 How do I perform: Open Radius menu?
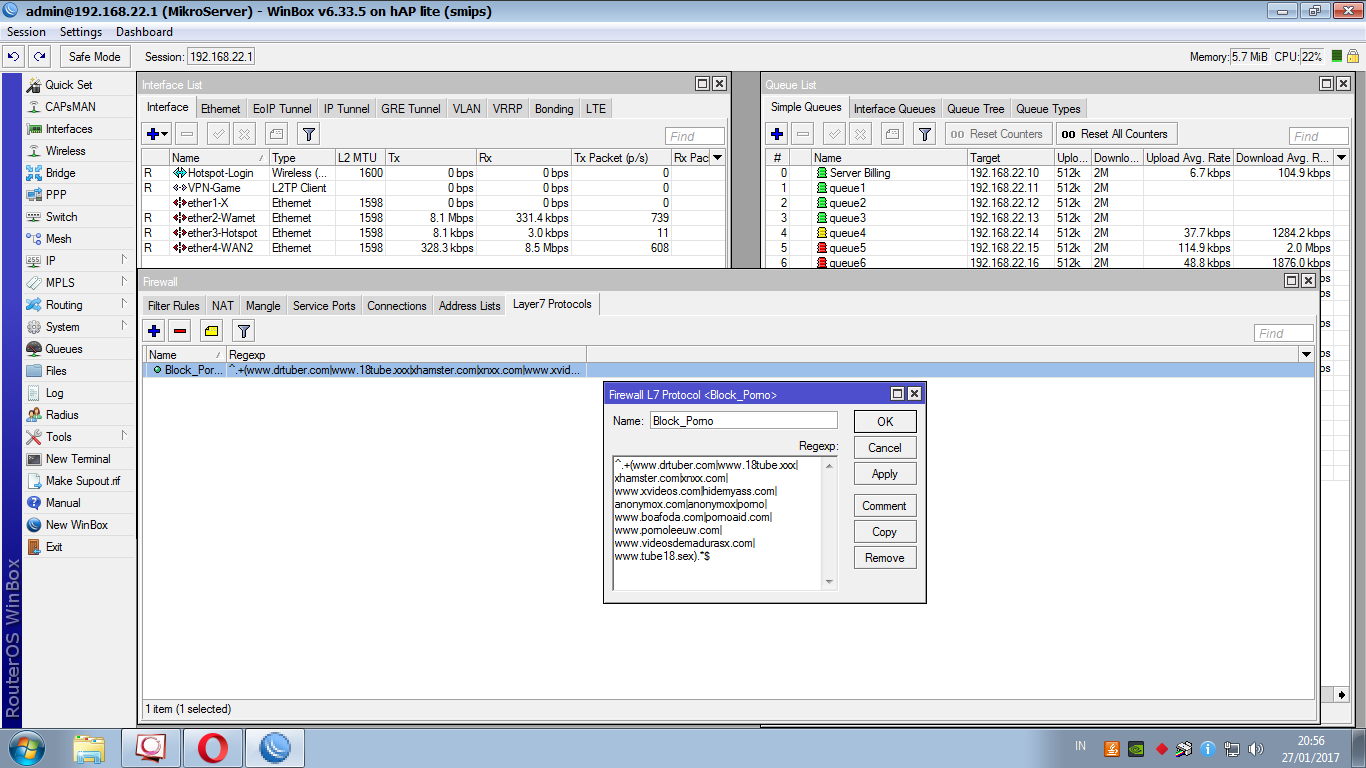(x=62, y=415)
